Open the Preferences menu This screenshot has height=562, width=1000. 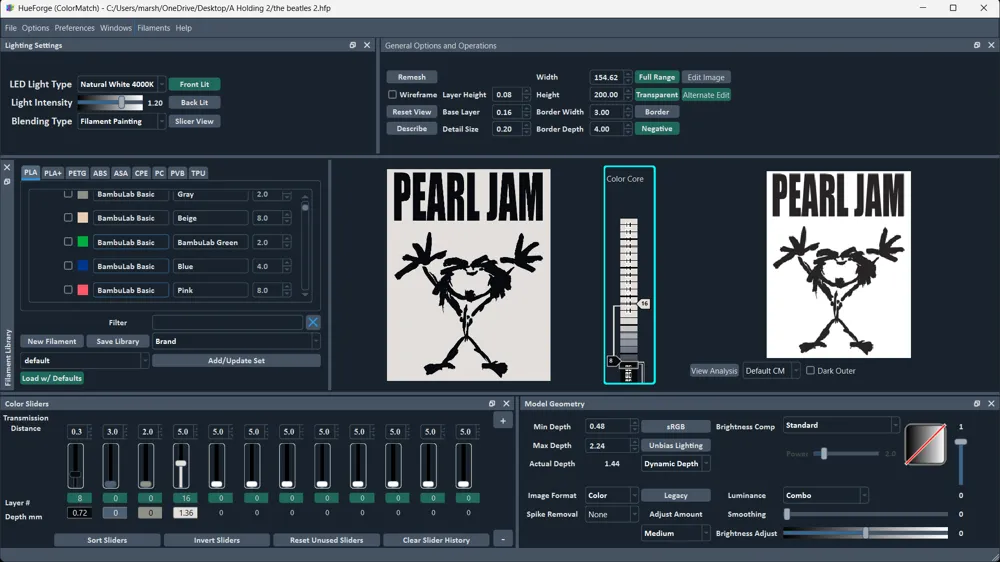point(75,28)
